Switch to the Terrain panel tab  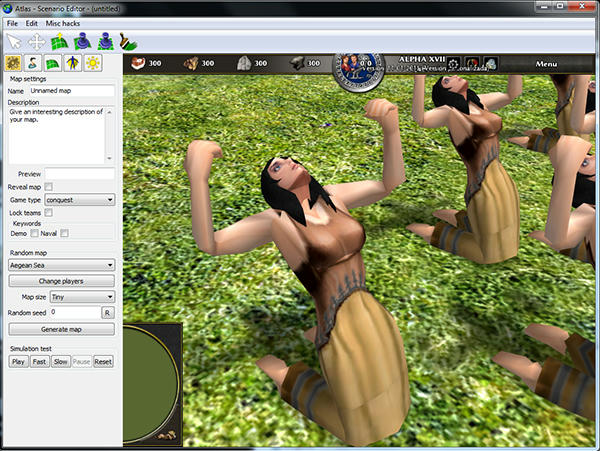(x=53, y=63)
